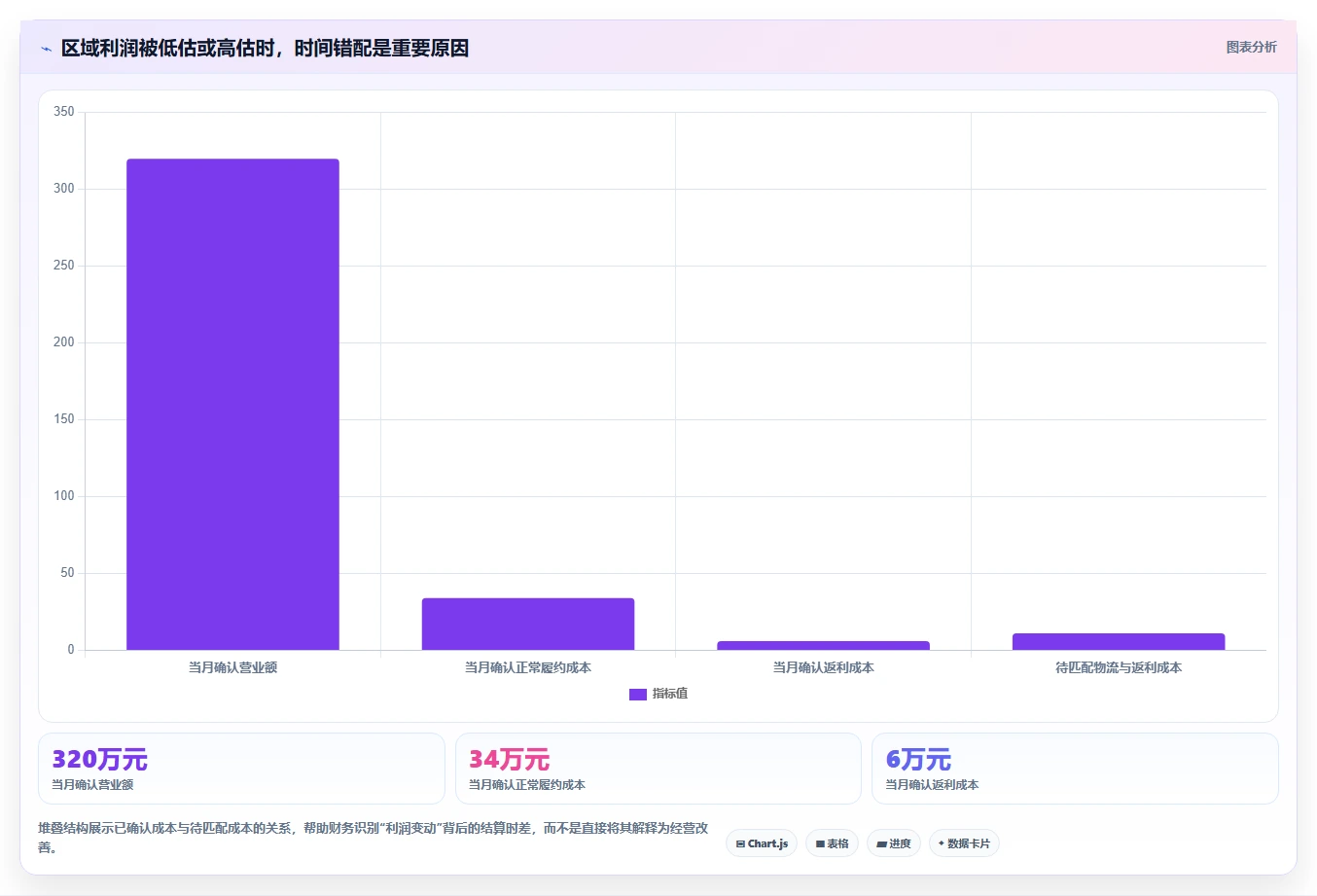Viewport: 1317px width, 896px height.
Task: Click the chart title 区域利润被低估或高估时
Action: [x=265, y=48]
